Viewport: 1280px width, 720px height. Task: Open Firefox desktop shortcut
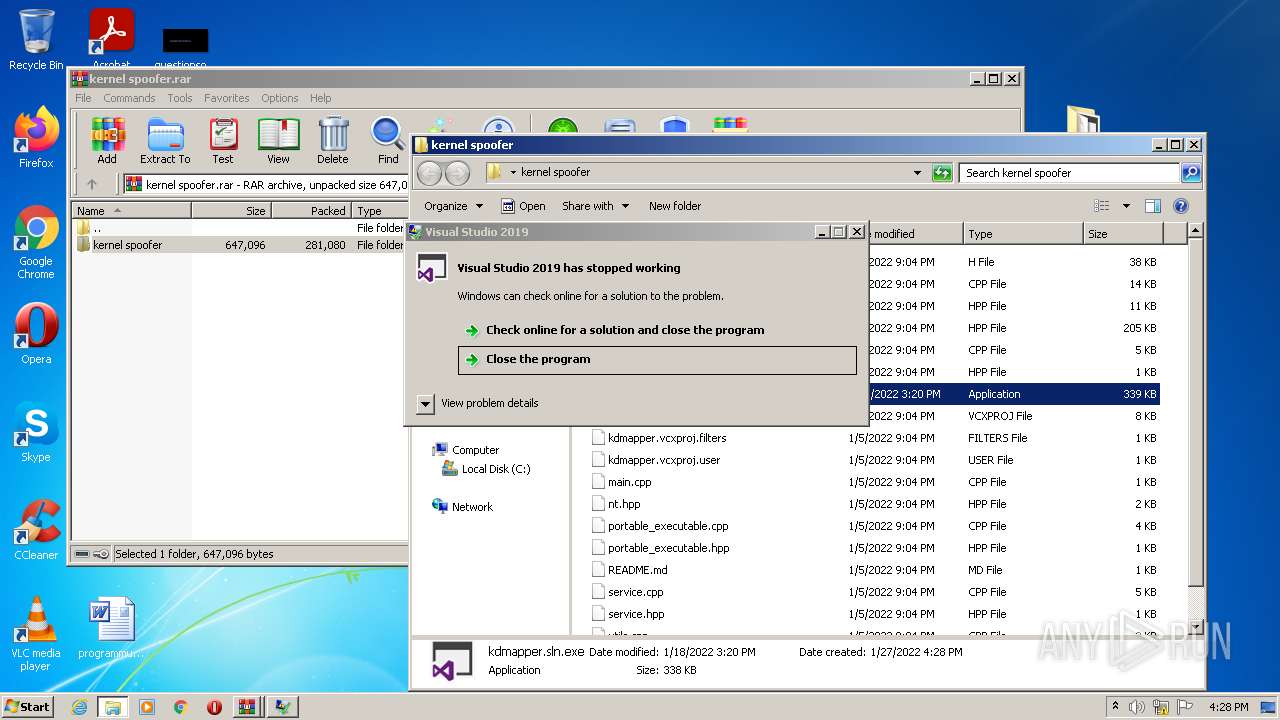click(36, 138)
